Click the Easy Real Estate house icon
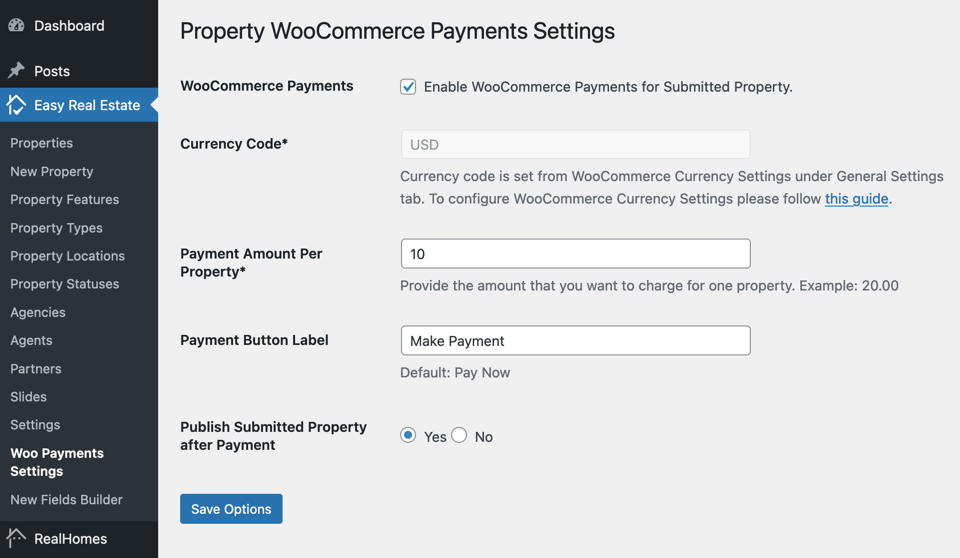 tap(17, 105)
